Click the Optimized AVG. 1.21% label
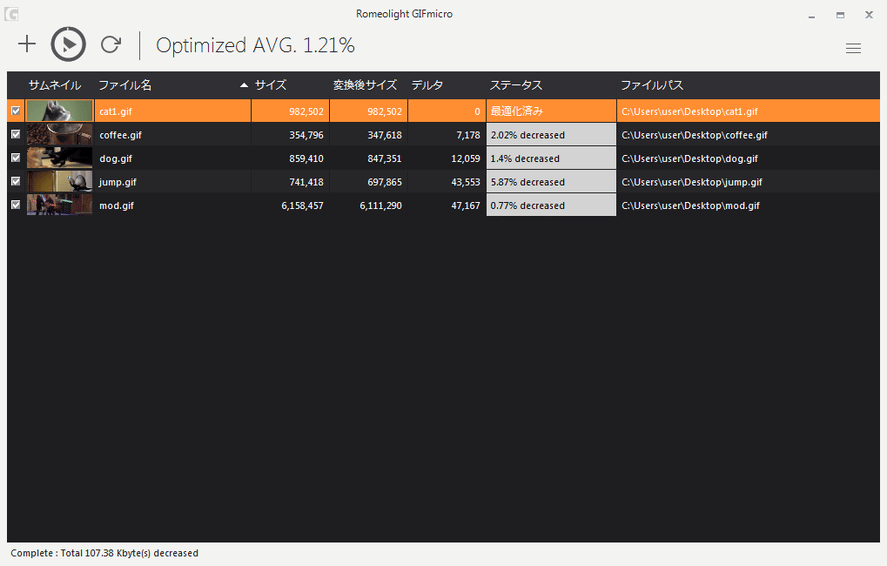This screenshot has width=887, height=566. click(x=255, y=45)
